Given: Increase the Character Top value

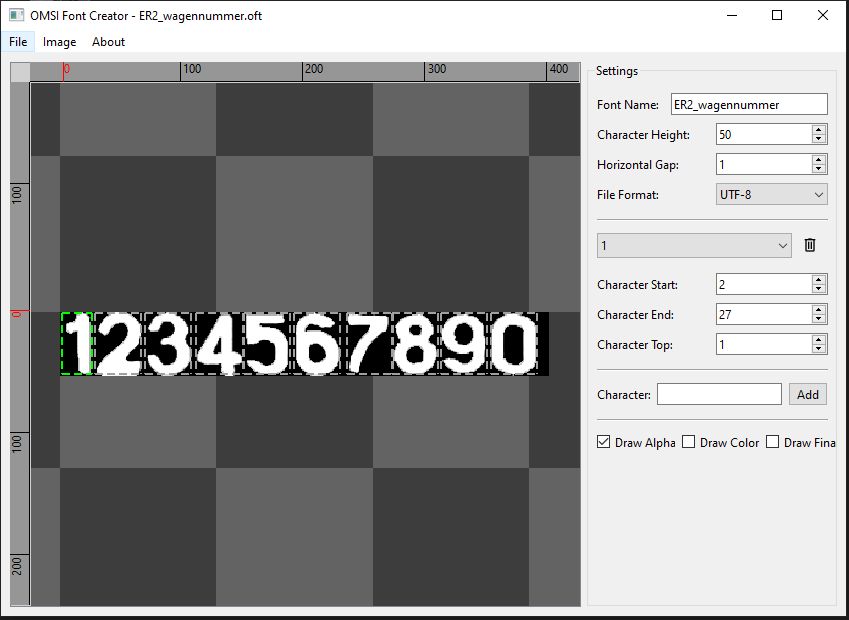Looking at the screenshot, I should click(819, 340).
